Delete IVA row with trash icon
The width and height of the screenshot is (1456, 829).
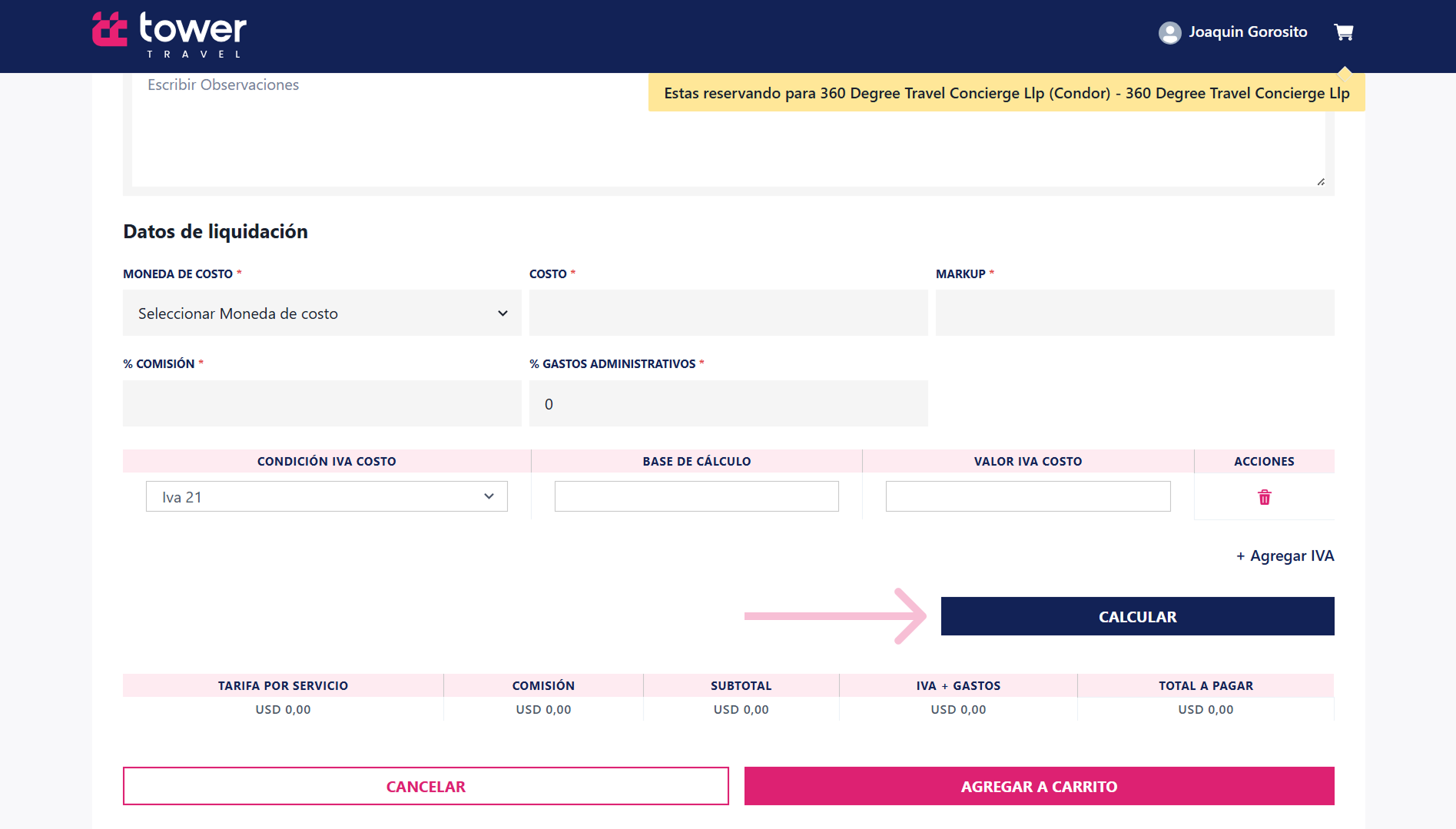coord(1264,497)
